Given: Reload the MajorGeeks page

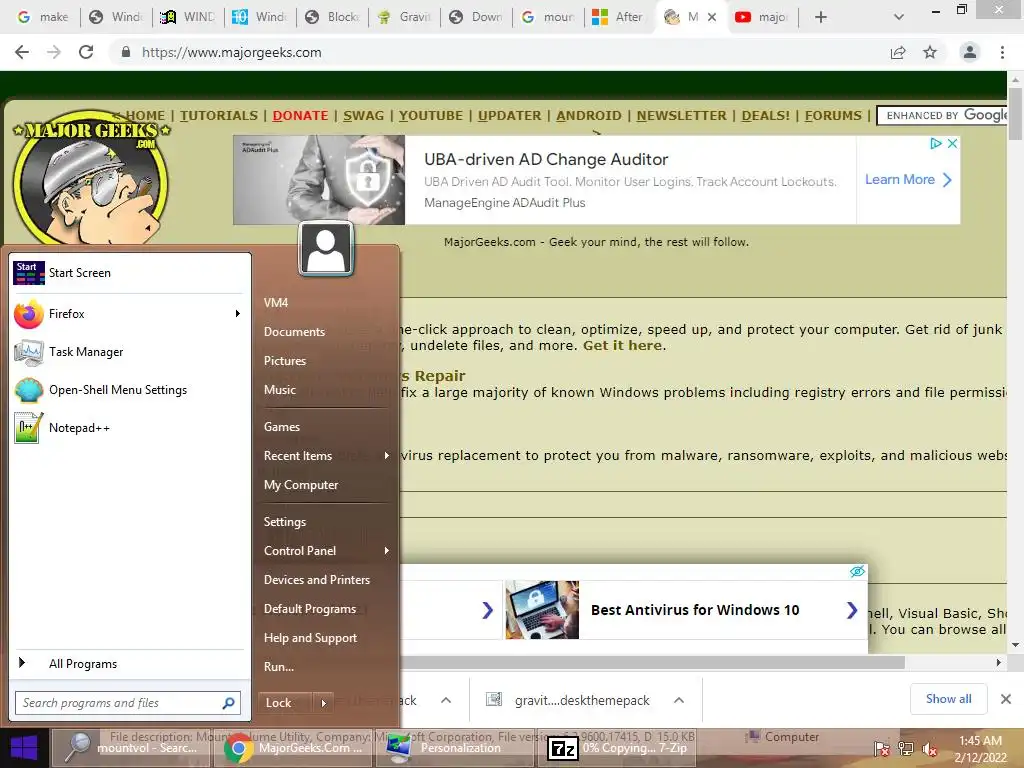Looking at the screenshot, I should (x=86, y=52).
